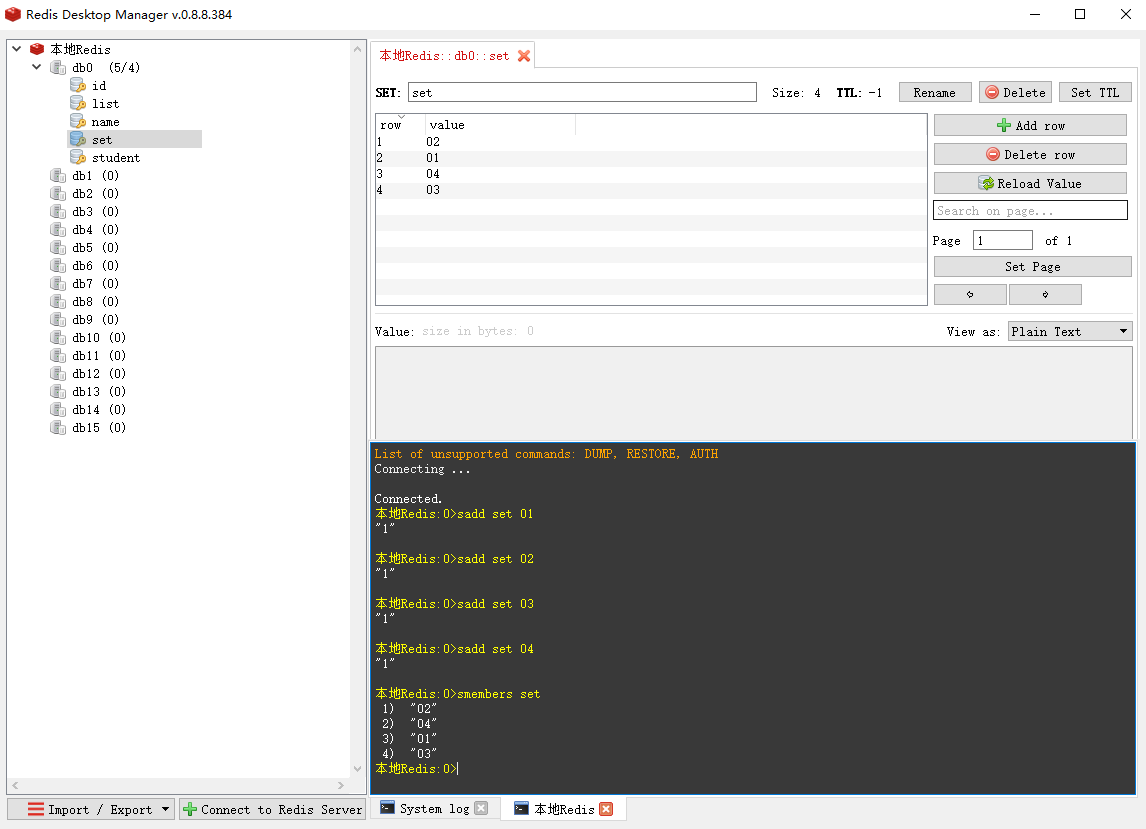Image resolution: width=1146 pixels, height=829 pixels.
Task: Reload the set value
Action: (x=1031, y=183)
